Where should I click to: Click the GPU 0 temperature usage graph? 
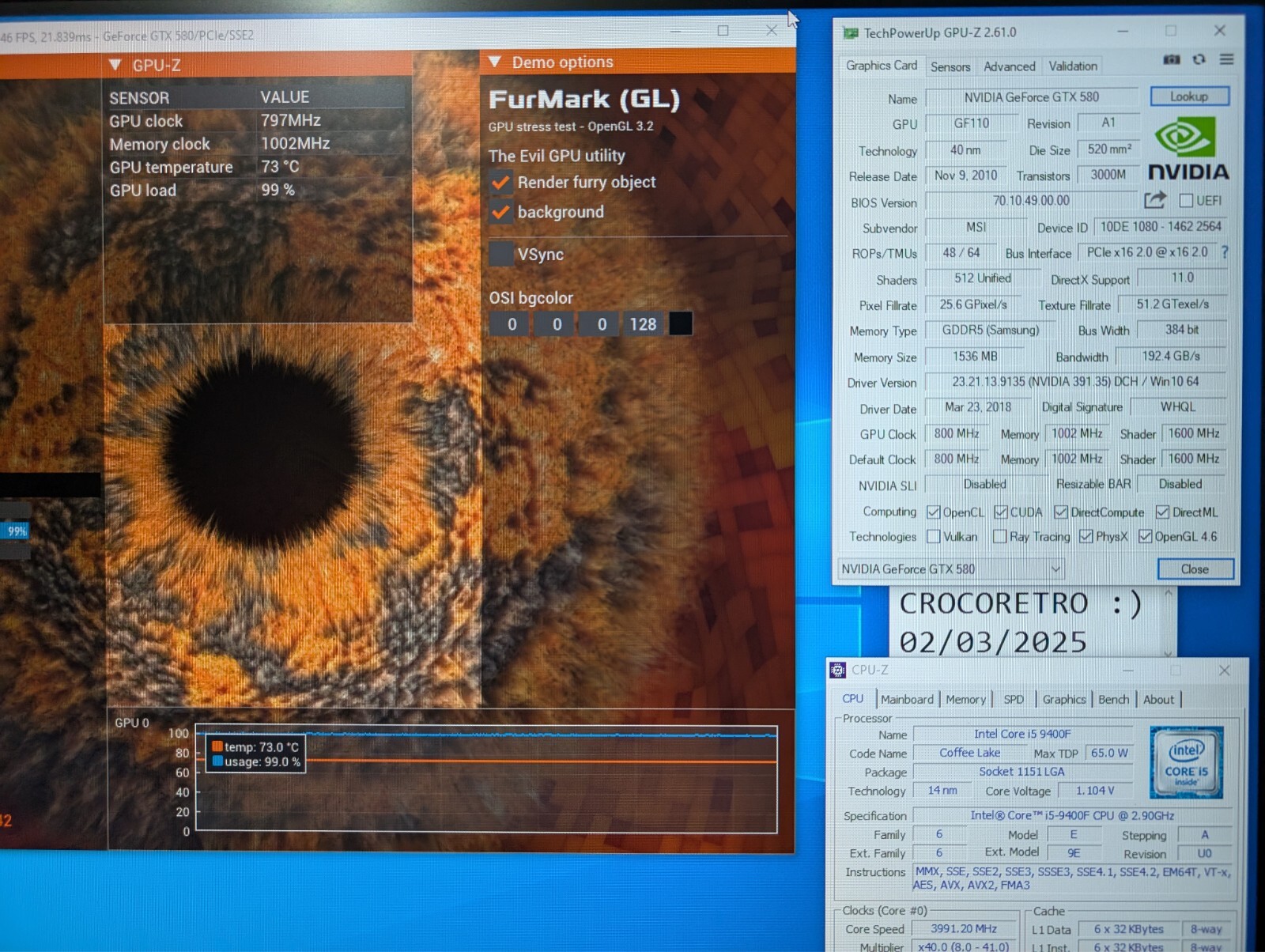click(x=486, y=779)
